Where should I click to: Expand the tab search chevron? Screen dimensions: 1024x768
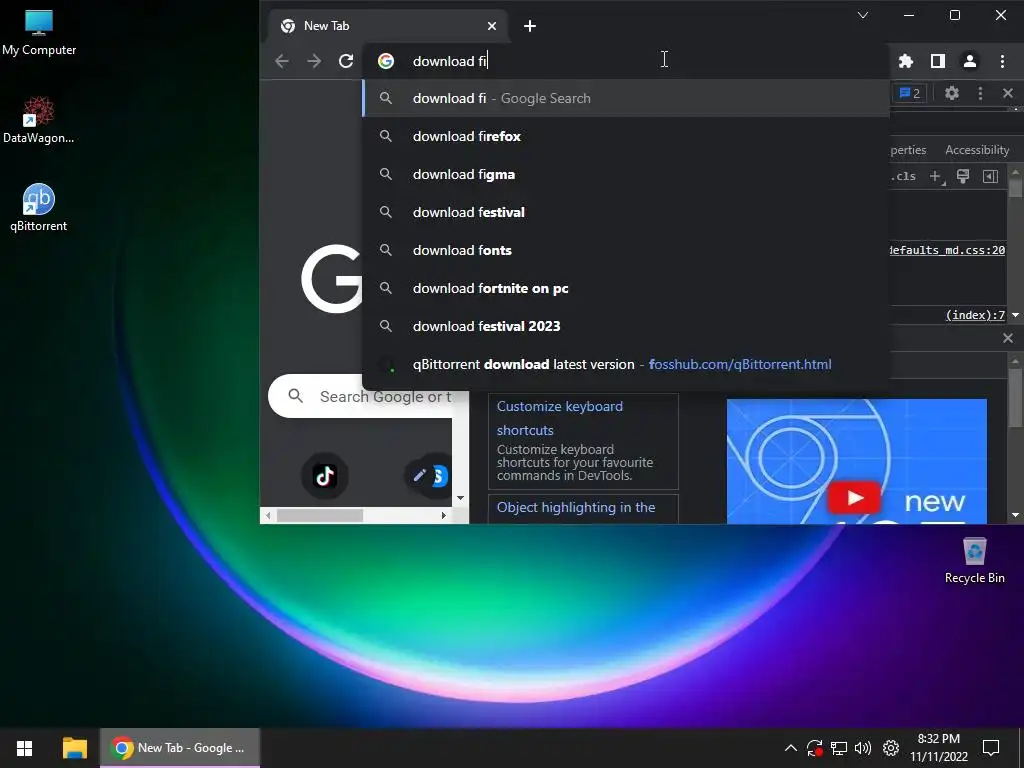tap(863, 15)
